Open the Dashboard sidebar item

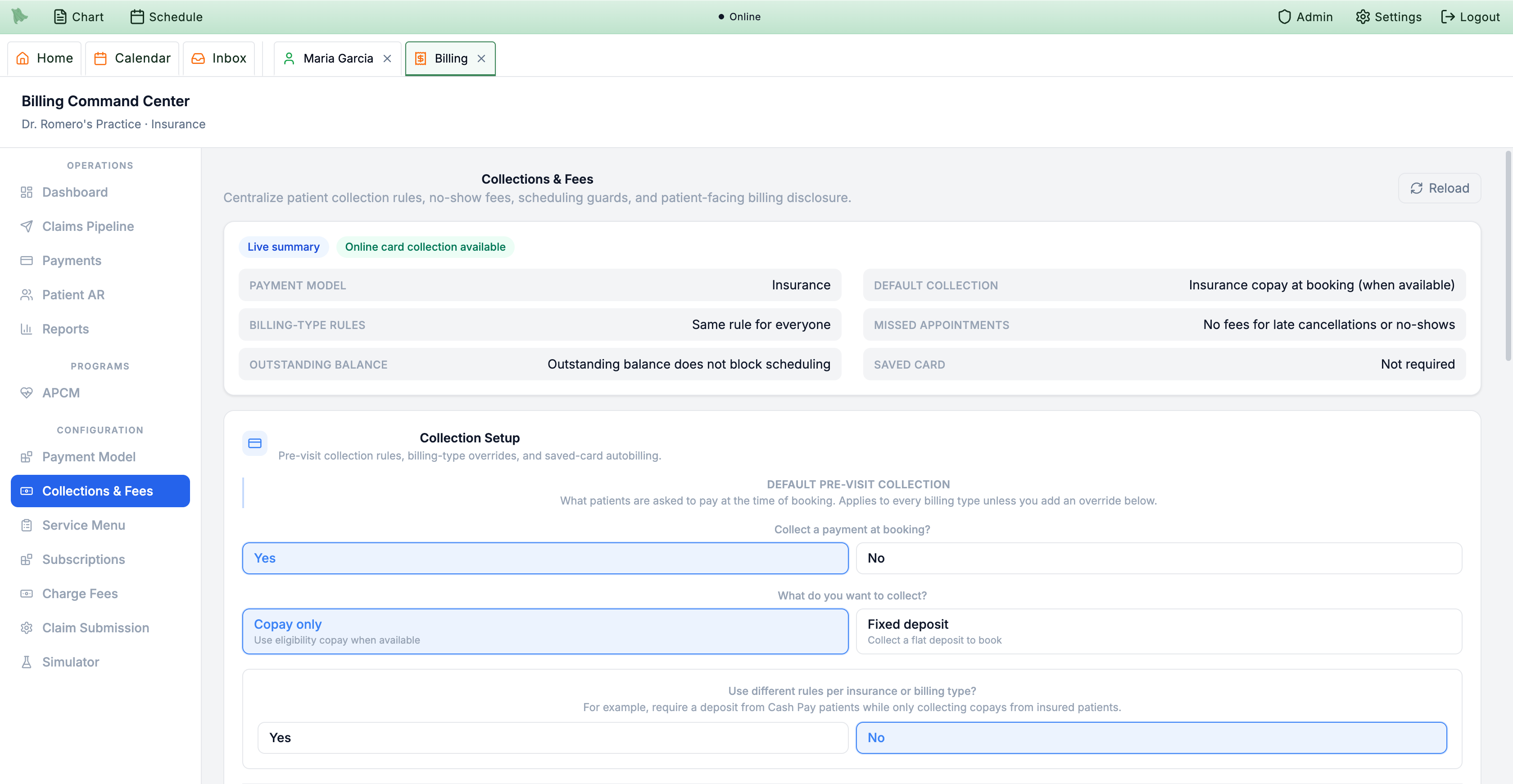click(100, 192)
